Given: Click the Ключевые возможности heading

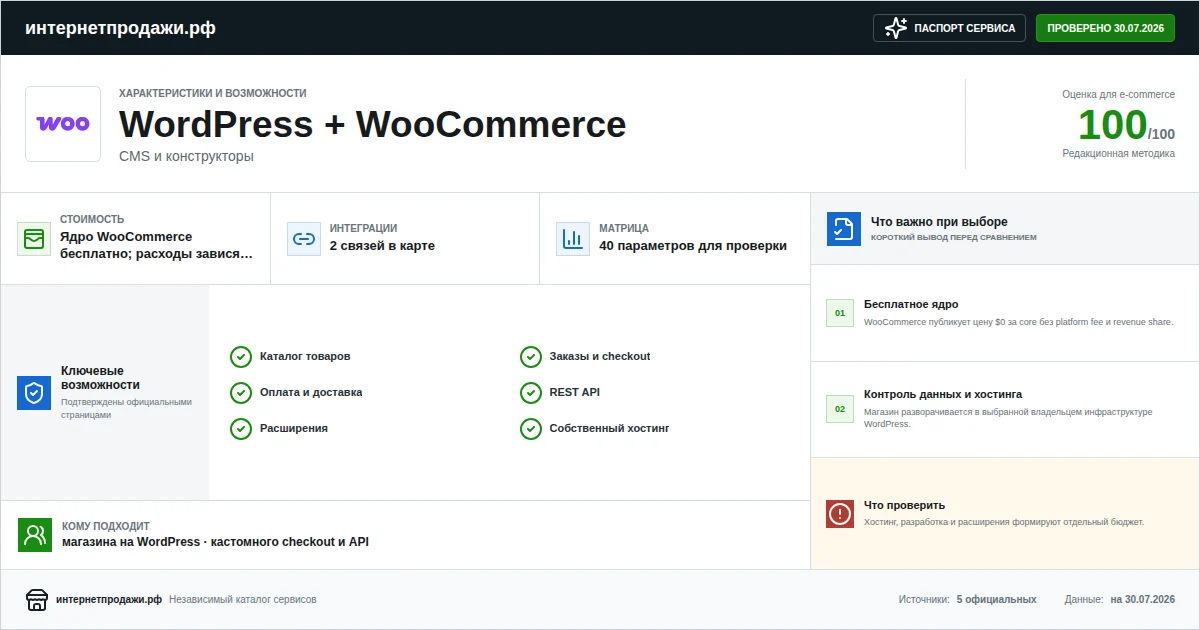Looking at the screenshot, I should tap(100, 378).
